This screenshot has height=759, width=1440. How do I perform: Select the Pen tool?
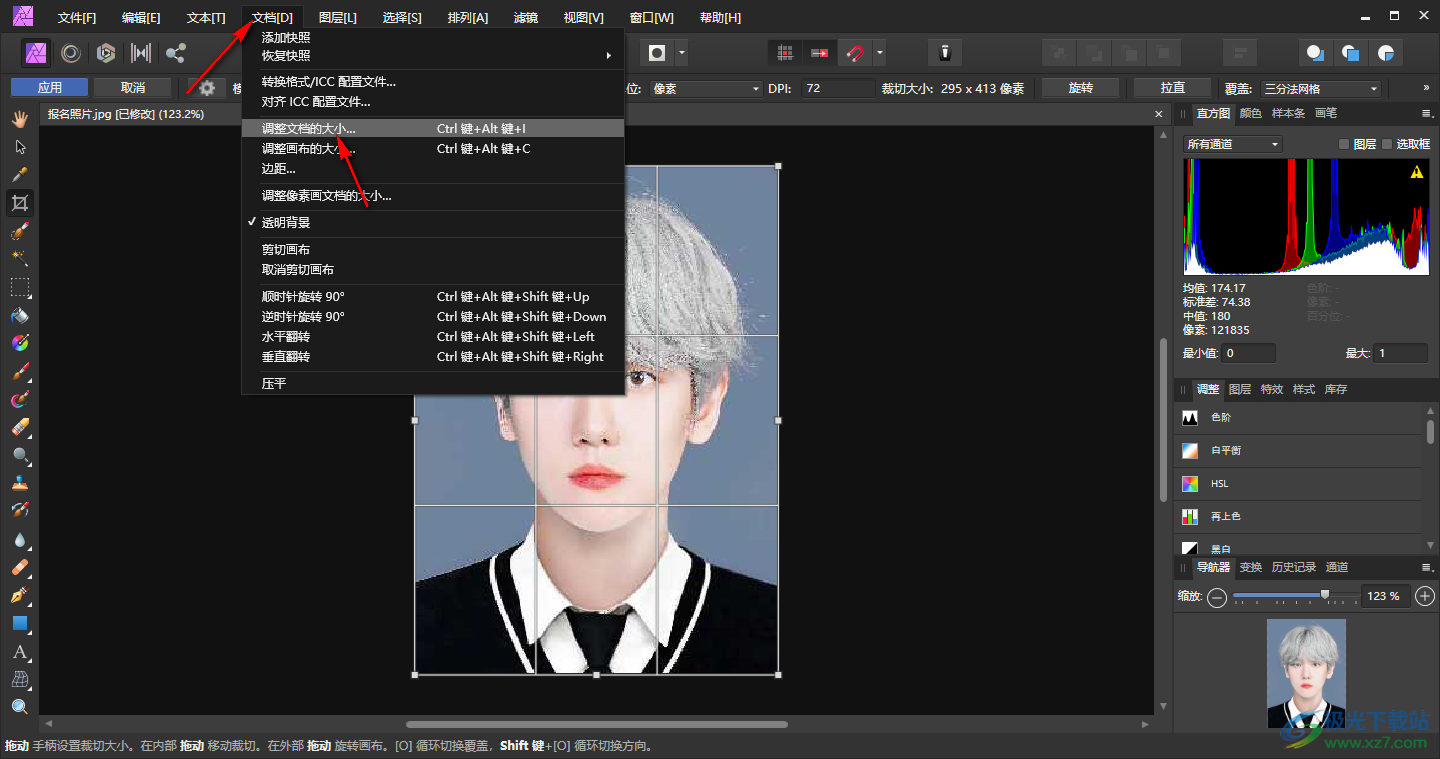pyautogui.click(x=19, y=595)
